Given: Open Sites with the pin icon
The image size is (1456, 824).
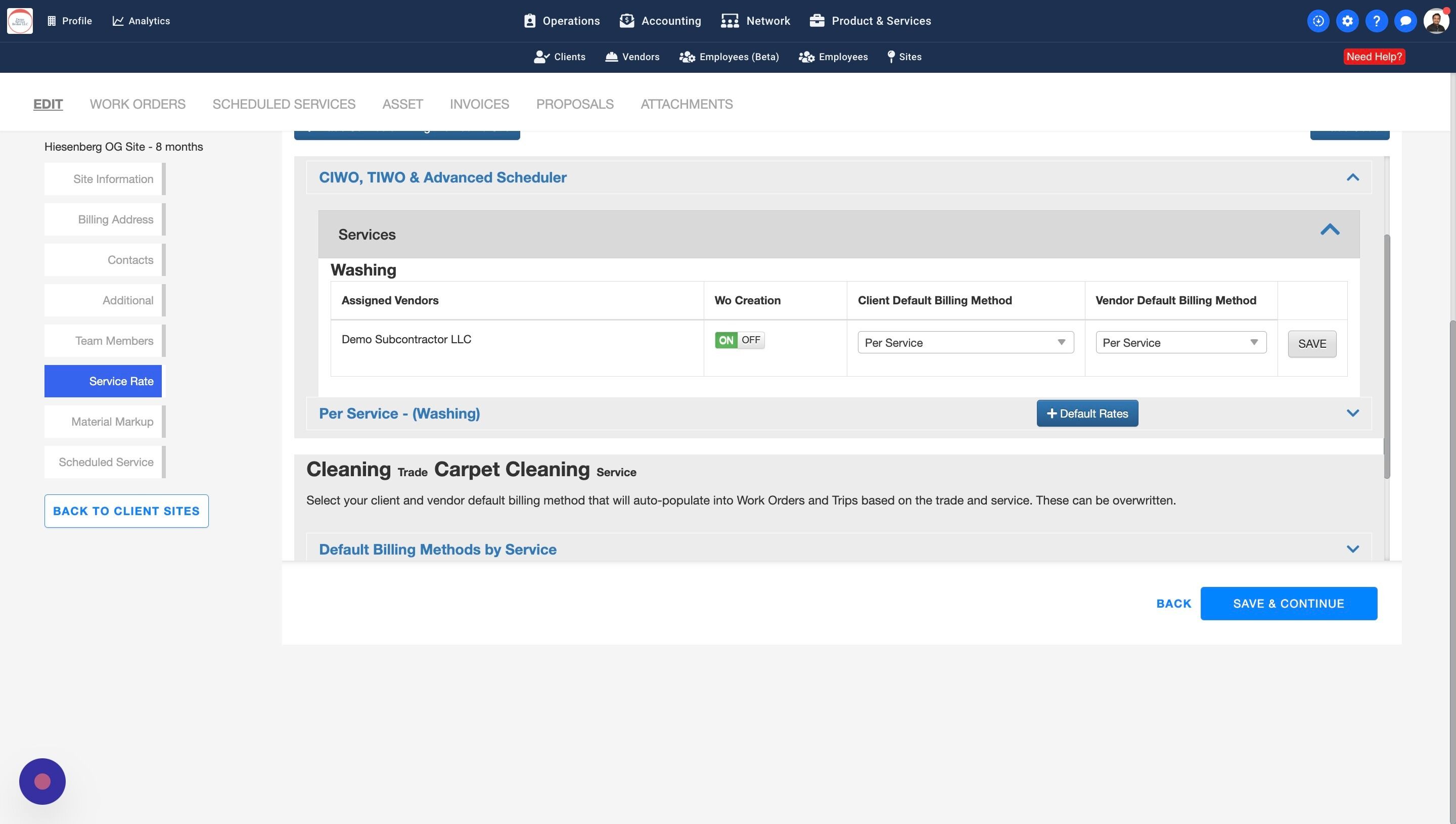Looking at the screenshot, I should click(x=904, y=57).
